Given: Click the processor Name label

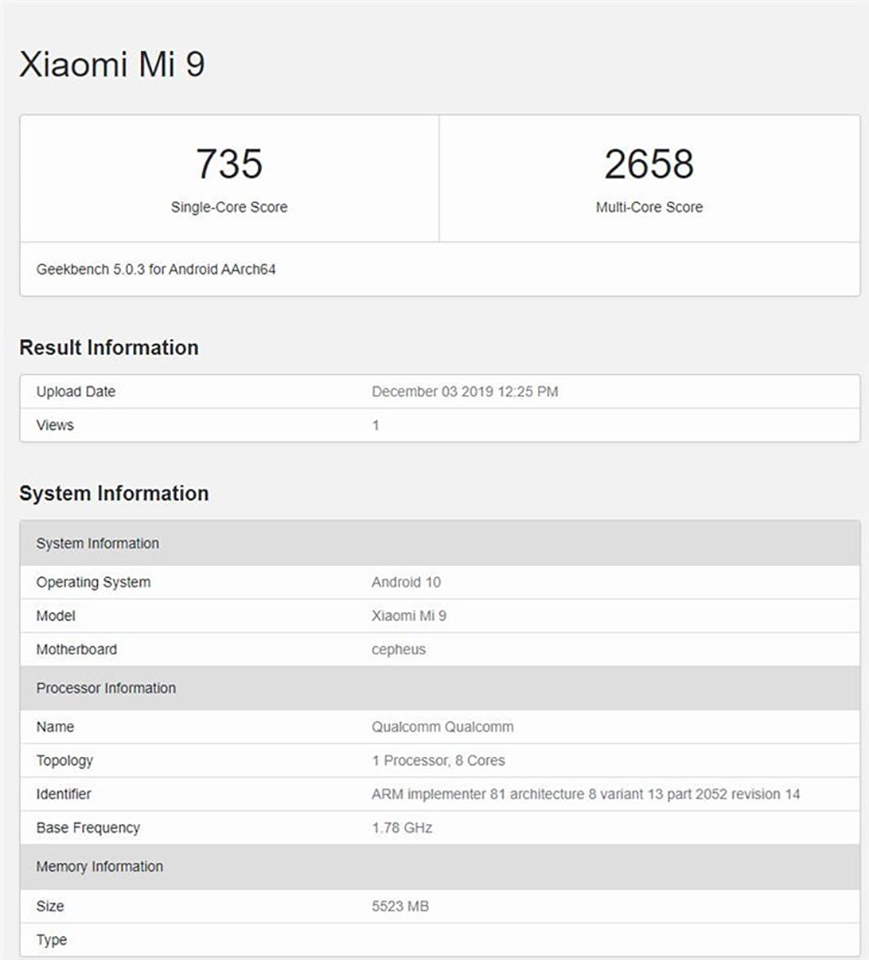Looking at the screenshot, I should [55, 727].
